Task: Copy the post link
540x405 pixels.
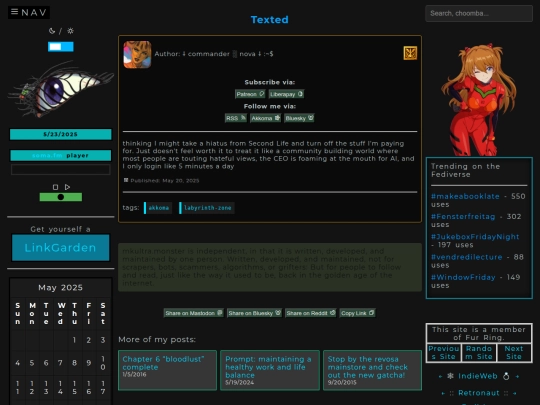Action: tap(357, 313)
